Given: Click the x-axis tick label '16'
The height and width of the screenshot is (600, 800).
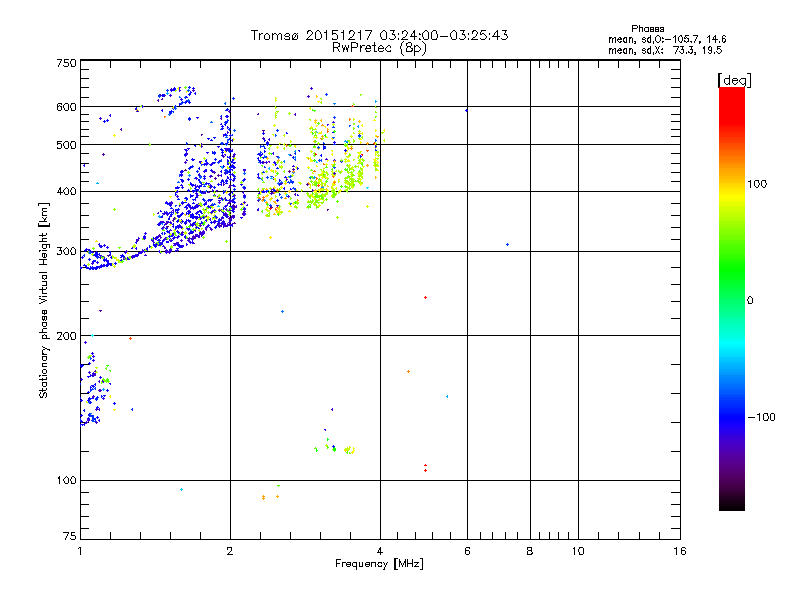Looking at the screenshot, I should [680, 551].
